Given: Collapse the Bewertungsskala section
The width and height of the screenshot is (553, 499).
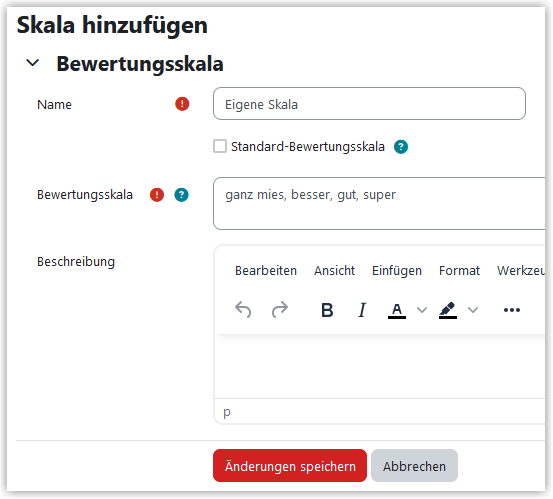Looking at the screenshot, I should [33, 63].
